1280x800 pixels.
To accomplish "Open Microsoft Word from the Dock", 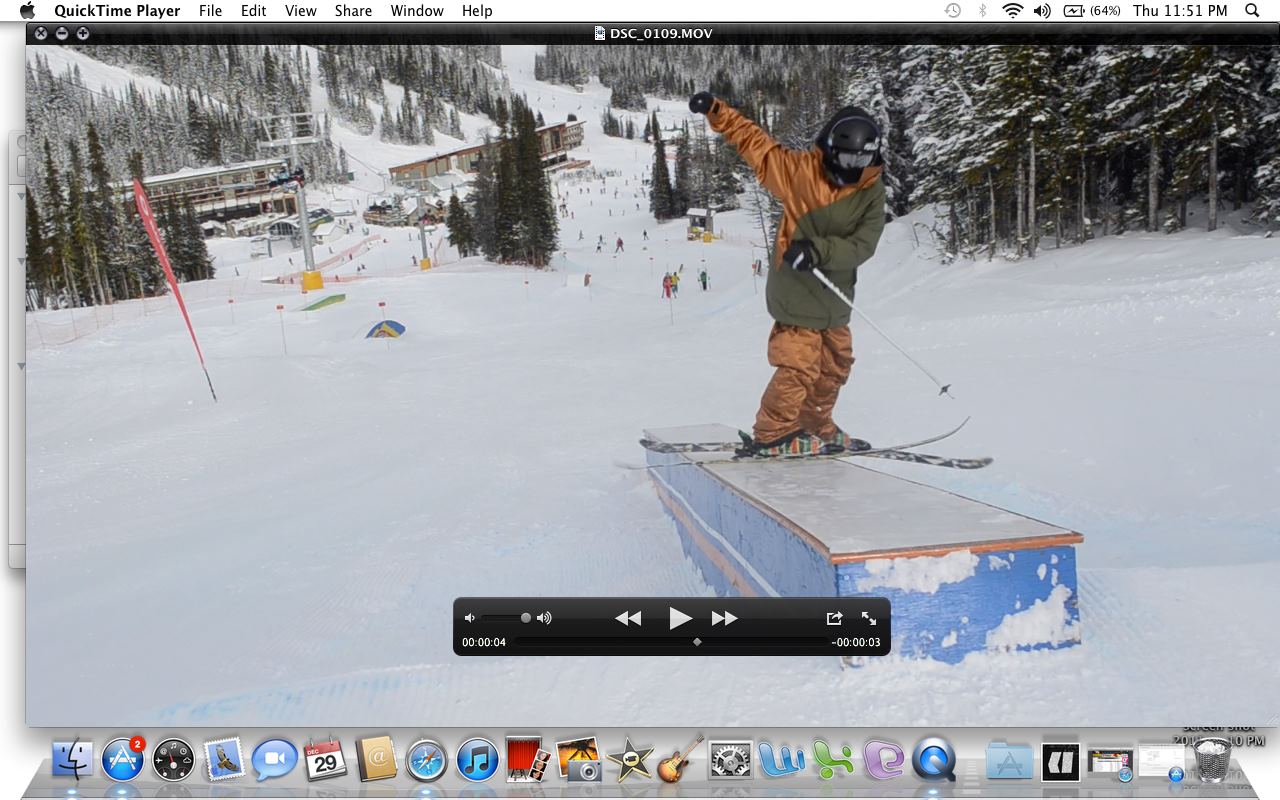I will coord(783,762).
